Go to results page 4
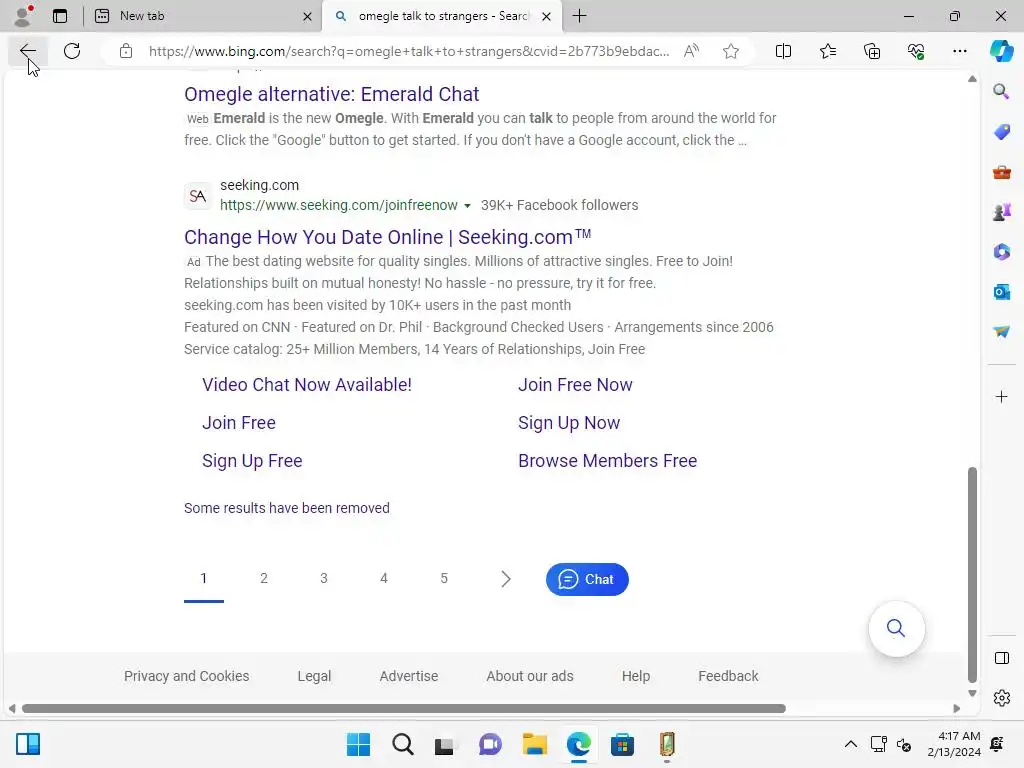This screenshot has width=1024, height=768. tap(384, 578)
